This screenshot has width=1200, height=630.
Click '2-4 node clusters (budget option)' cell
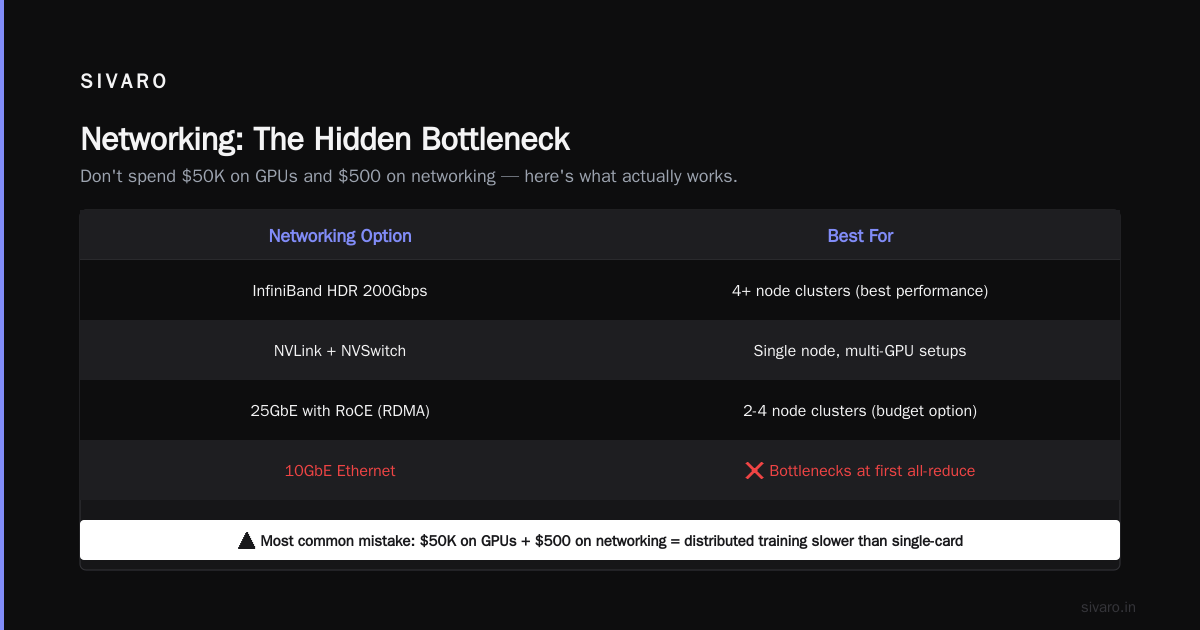(860, 411)
